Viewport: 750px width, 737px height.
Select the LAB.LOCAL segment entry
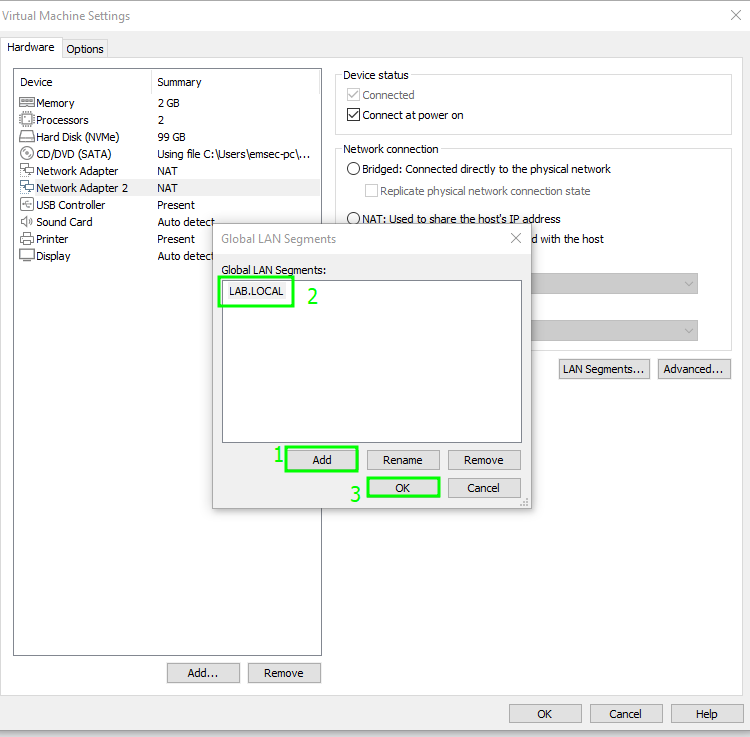pyautogui.click(x=256, y=291)
